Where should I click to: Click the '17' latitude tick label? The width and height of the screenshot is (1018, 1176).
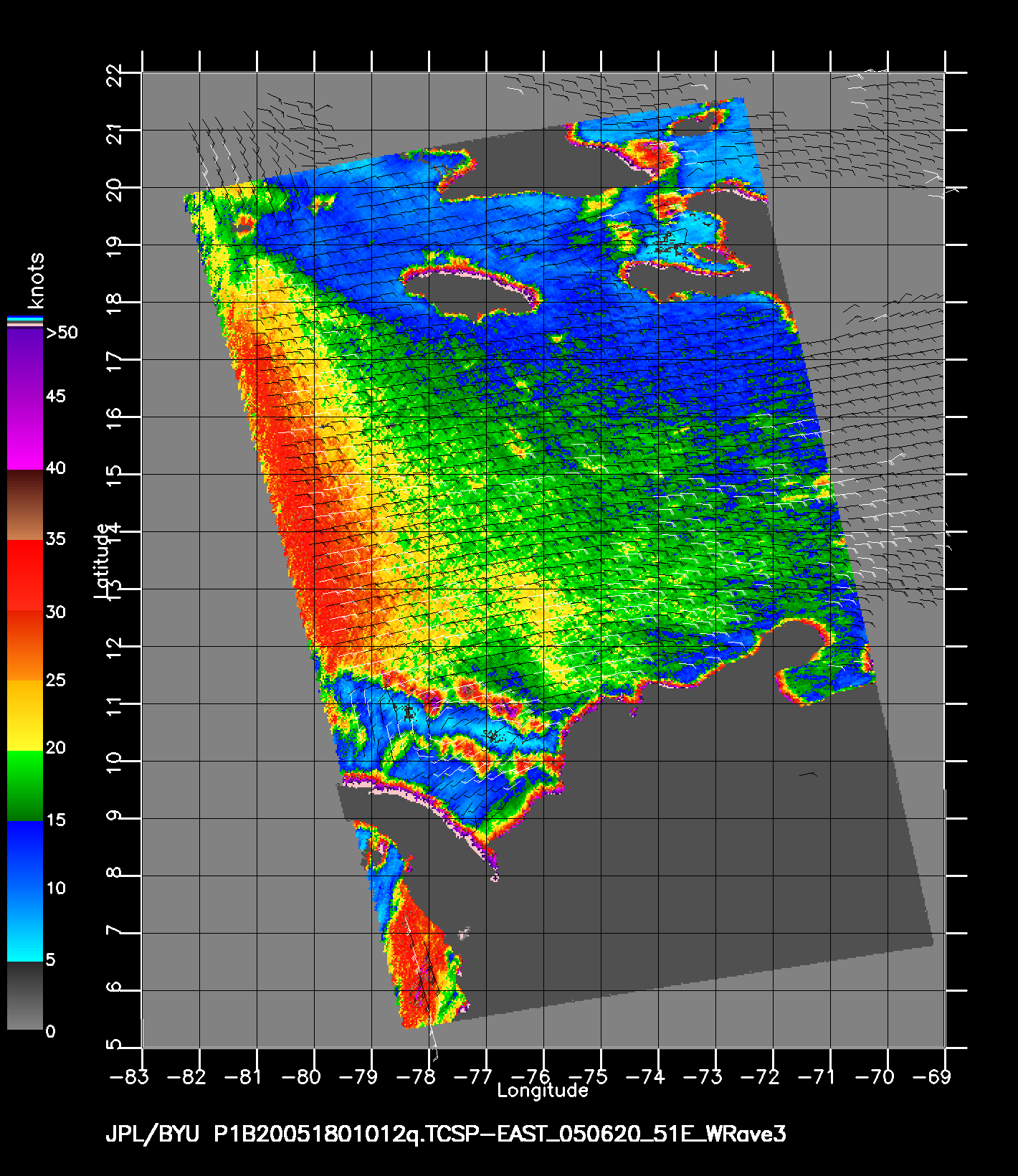tap(115, 361)
